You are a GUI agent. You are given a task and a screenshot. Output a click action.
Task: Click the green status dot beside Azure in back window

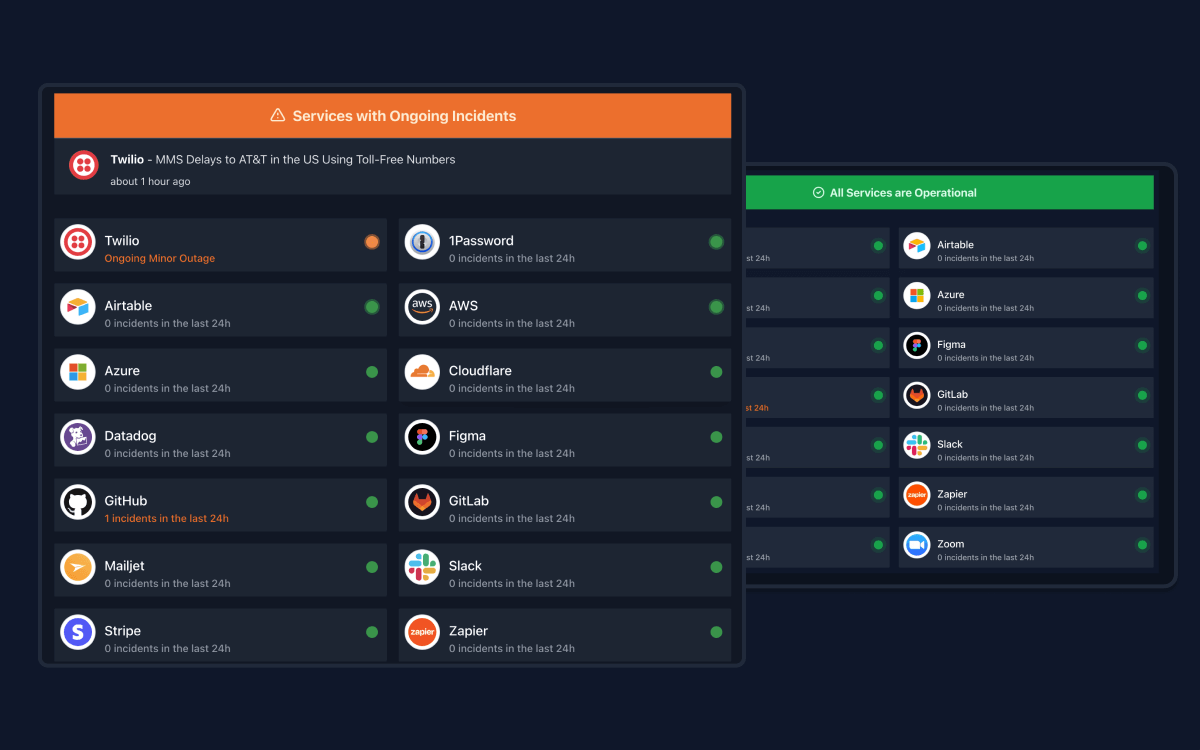[x=1142, y=295]
